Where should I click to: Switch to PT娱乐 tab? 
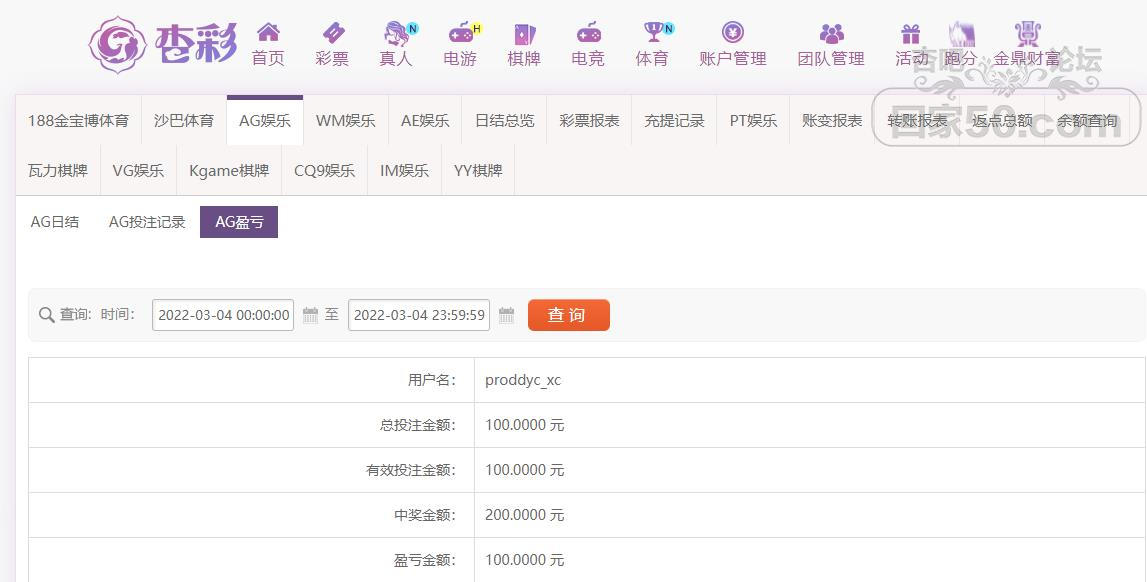tap(753, 121)
